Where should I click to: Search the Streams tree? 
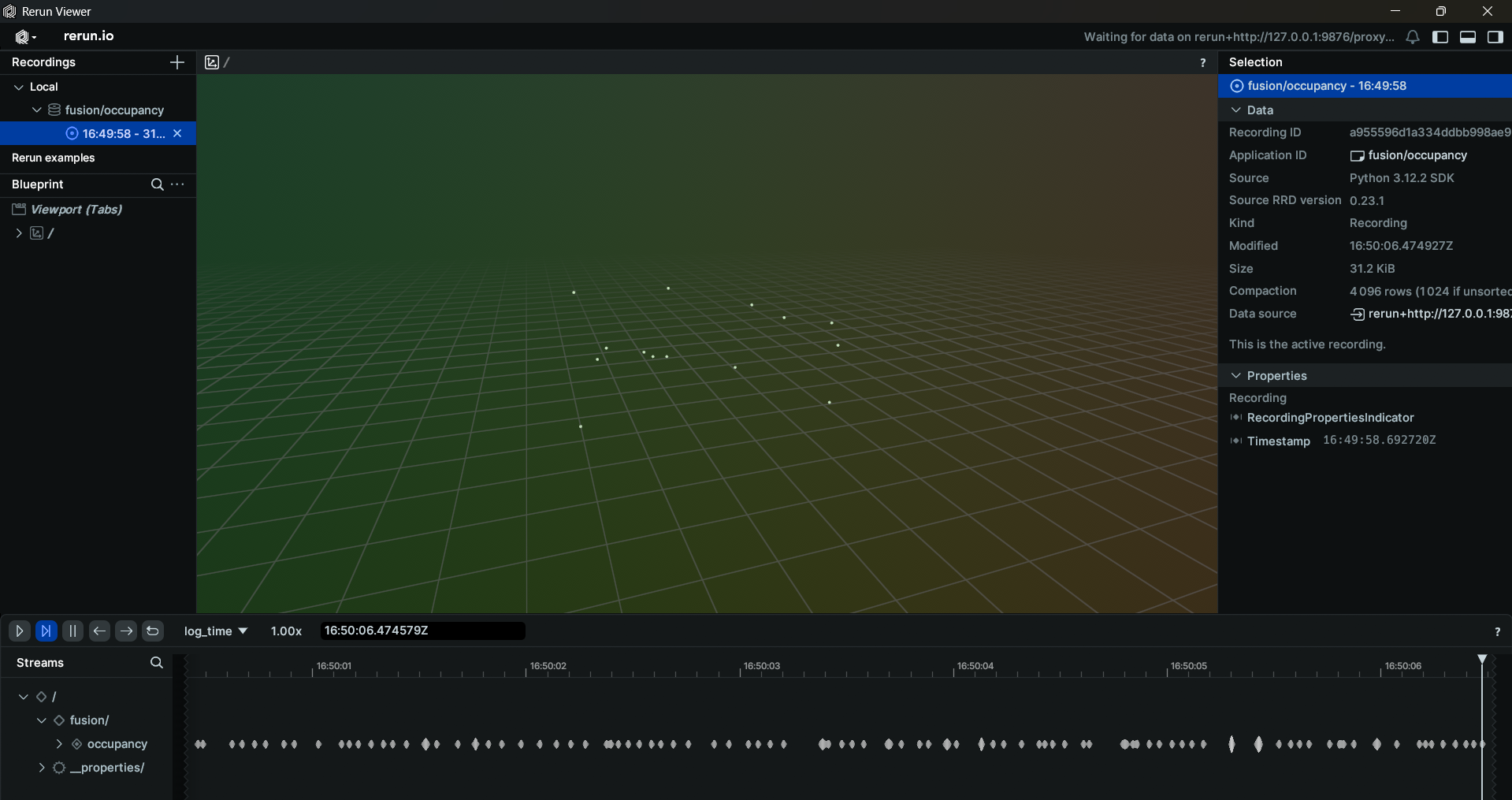coord(156,663)
